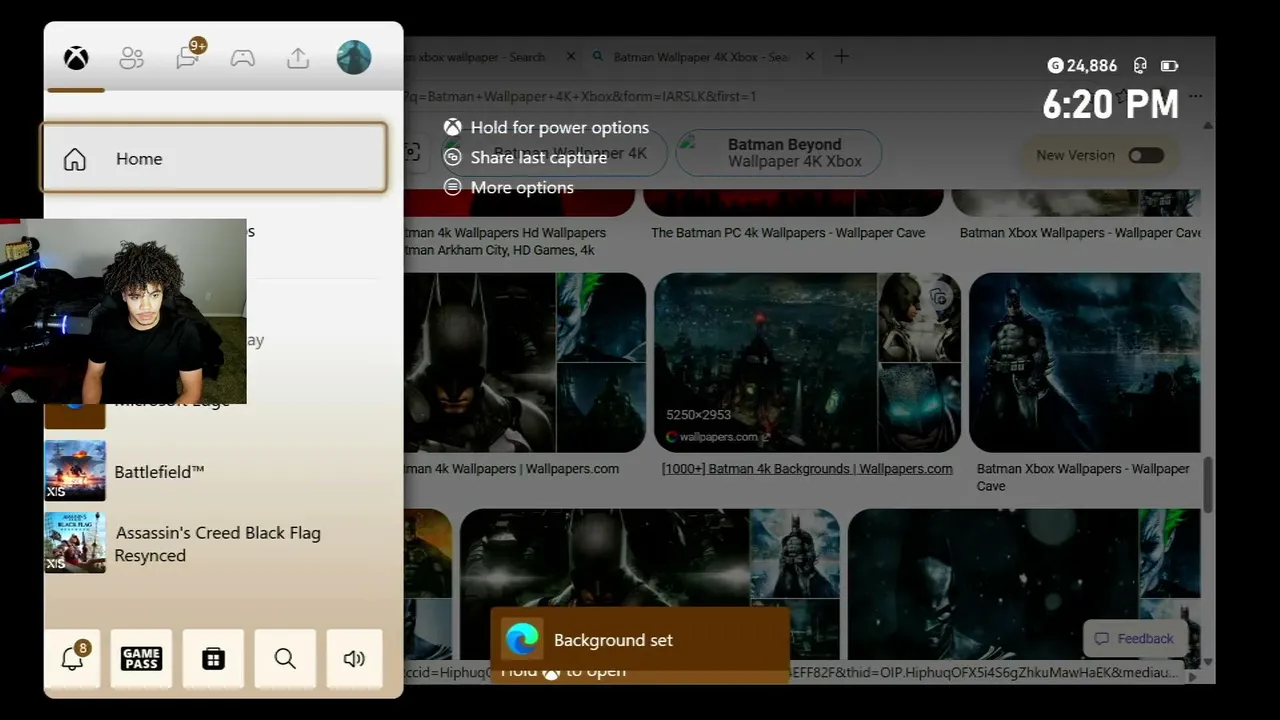
Task: Open Search in the Xbox guide
Action: point(285,659)
